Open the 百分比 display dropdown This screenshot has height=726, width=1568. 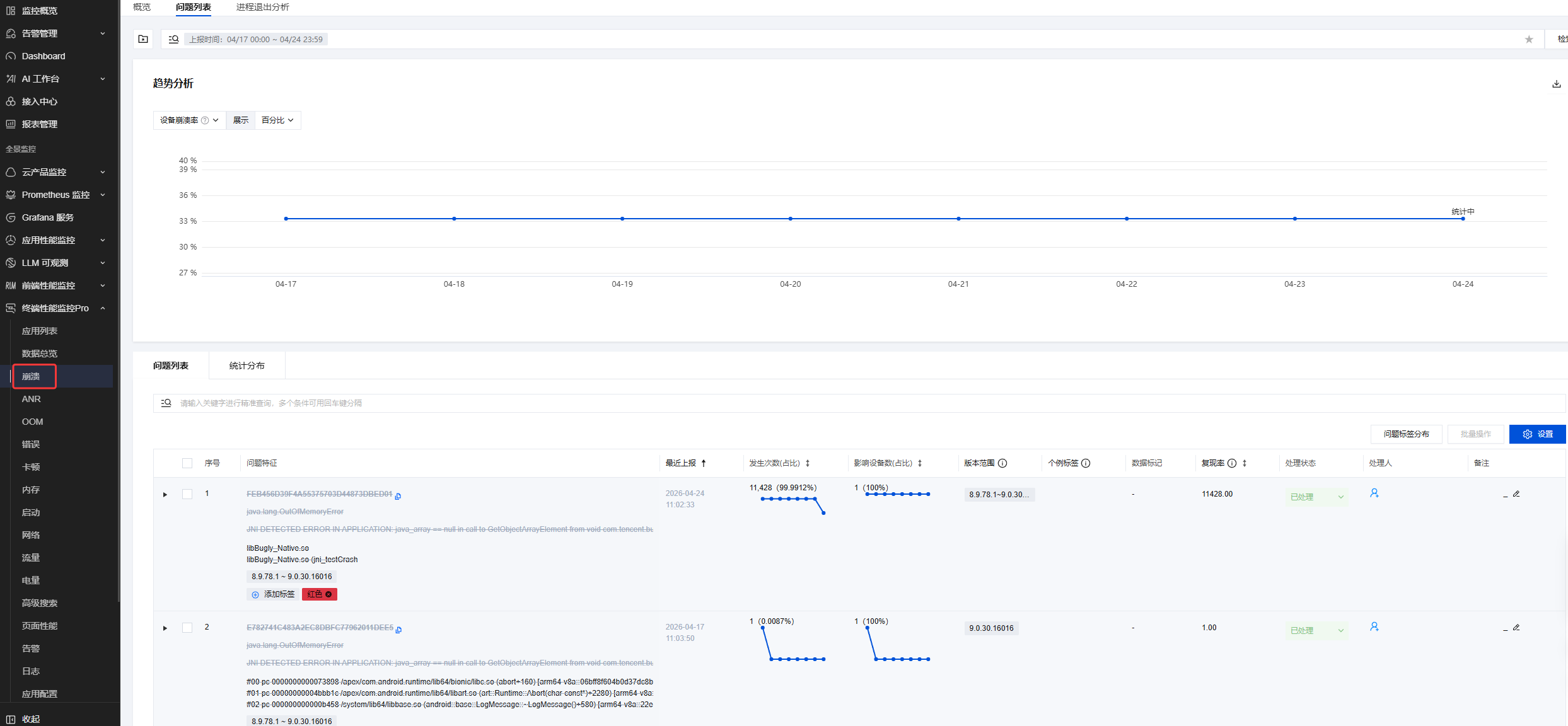coord(277,120)
